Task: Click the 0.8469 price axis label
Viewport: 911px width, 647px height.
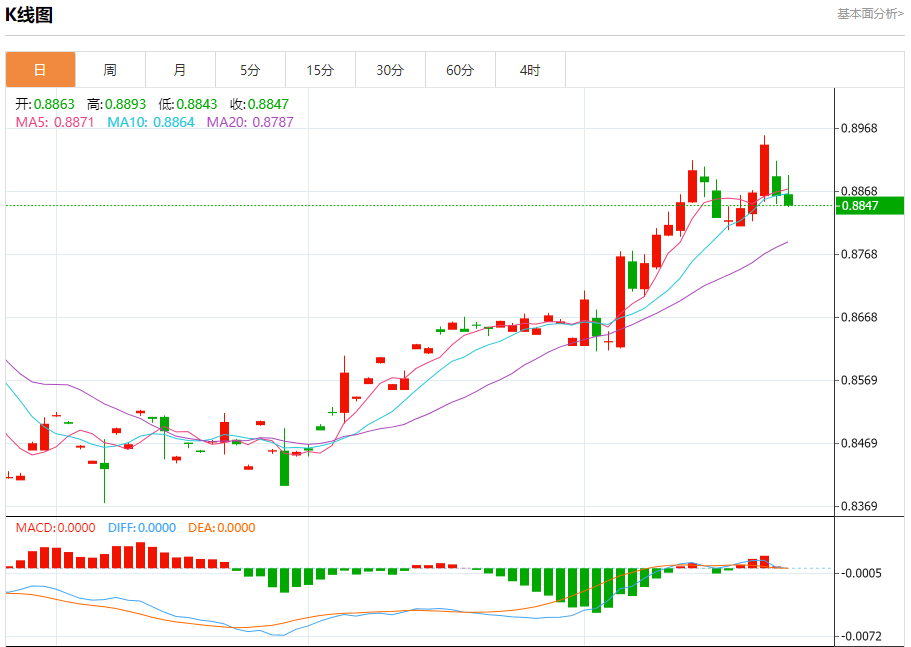Action: coord(859,443)
